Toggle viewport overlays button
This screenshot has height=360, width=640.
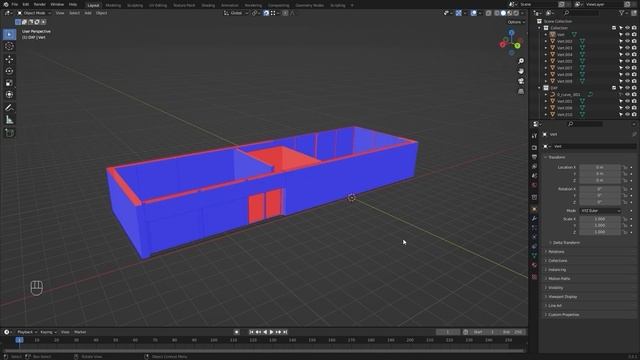click(x=473, y=13)
